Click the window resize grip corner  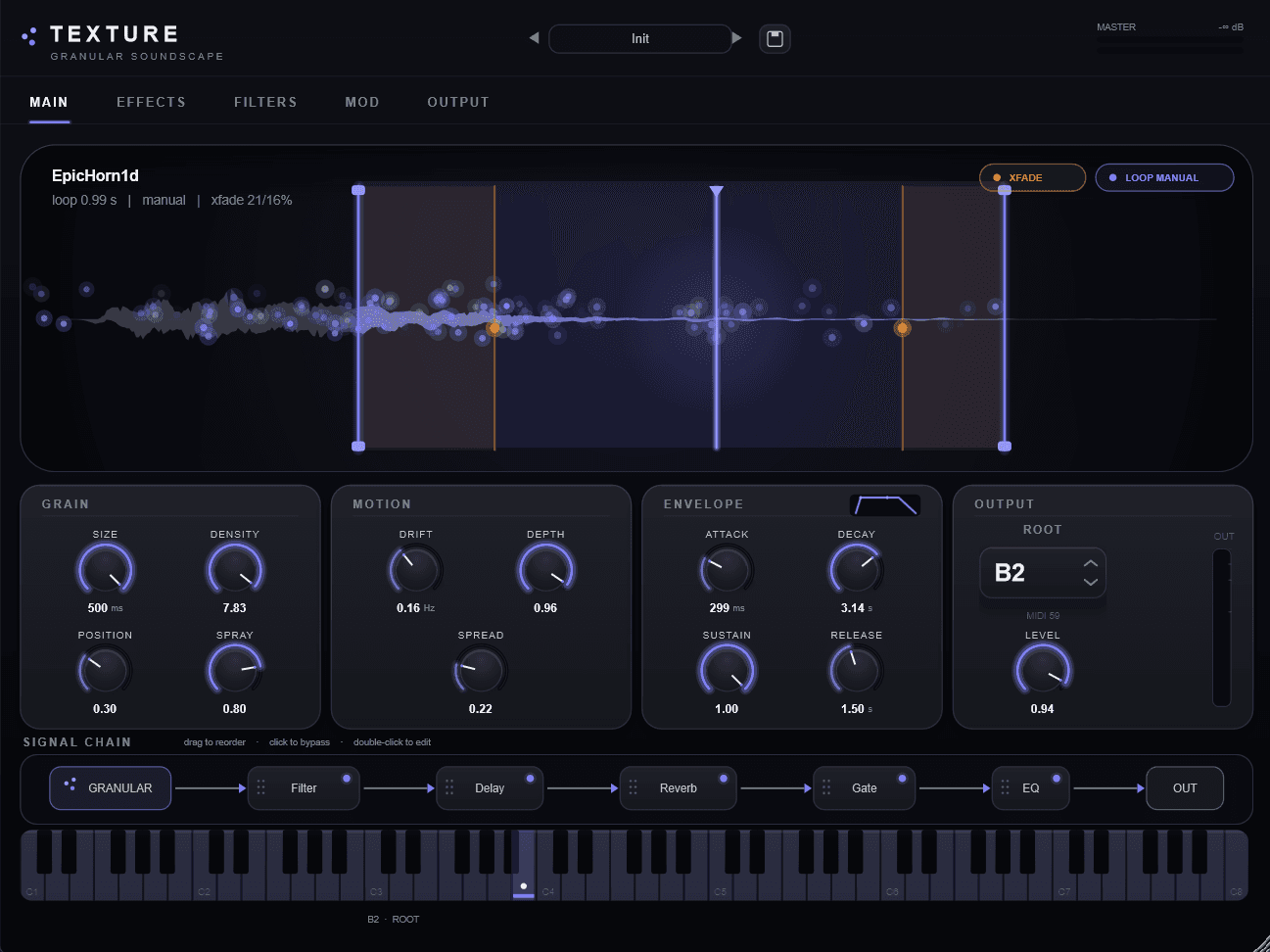click(1261, 943)
